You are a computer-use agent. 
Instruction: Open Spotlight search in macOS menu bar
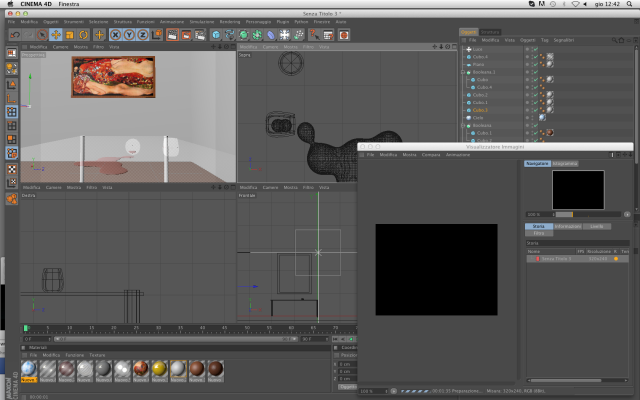[629, 4]
